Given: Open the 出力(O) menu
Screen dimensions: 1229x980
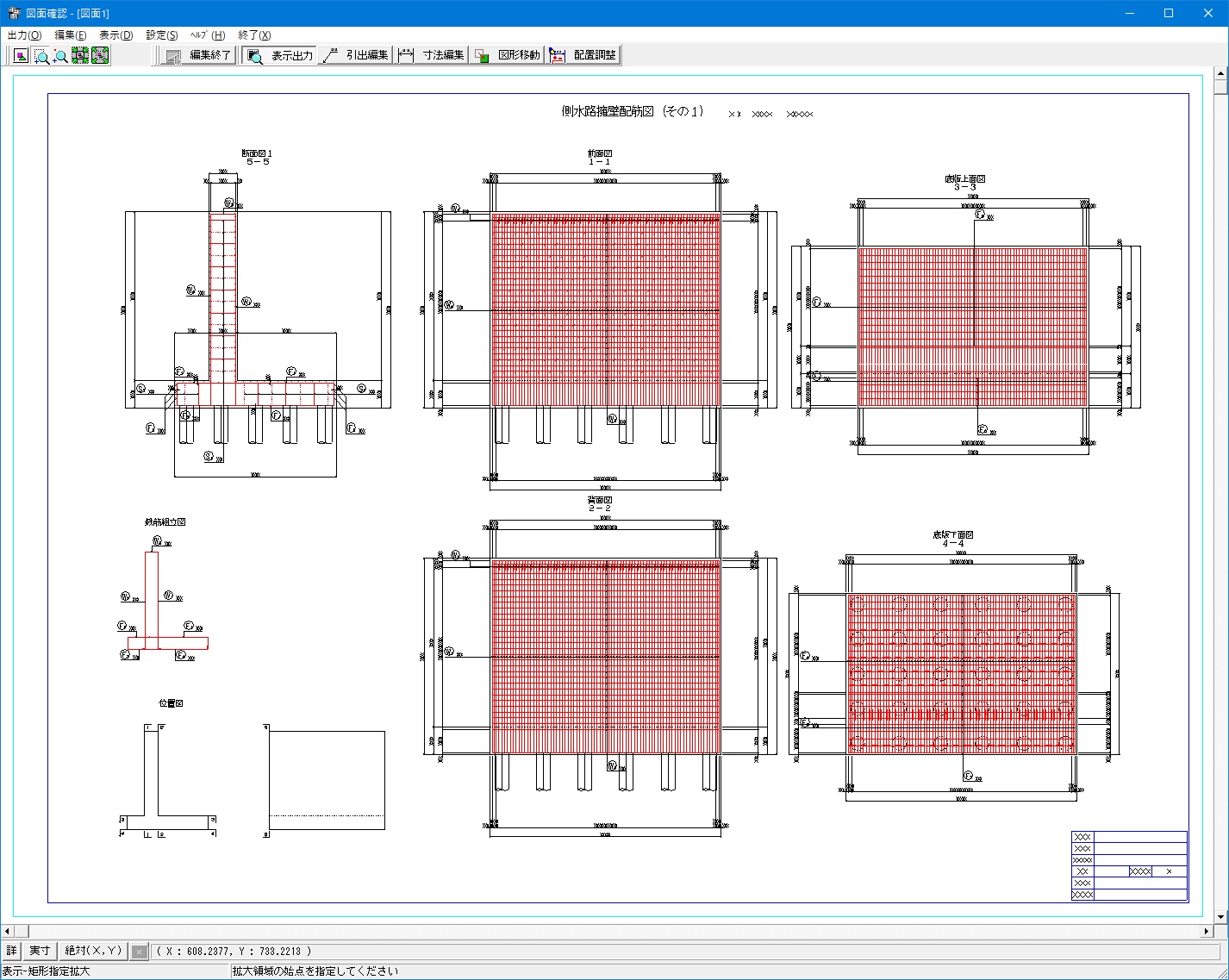Looking at the screenshot, I should coord(24,35).
